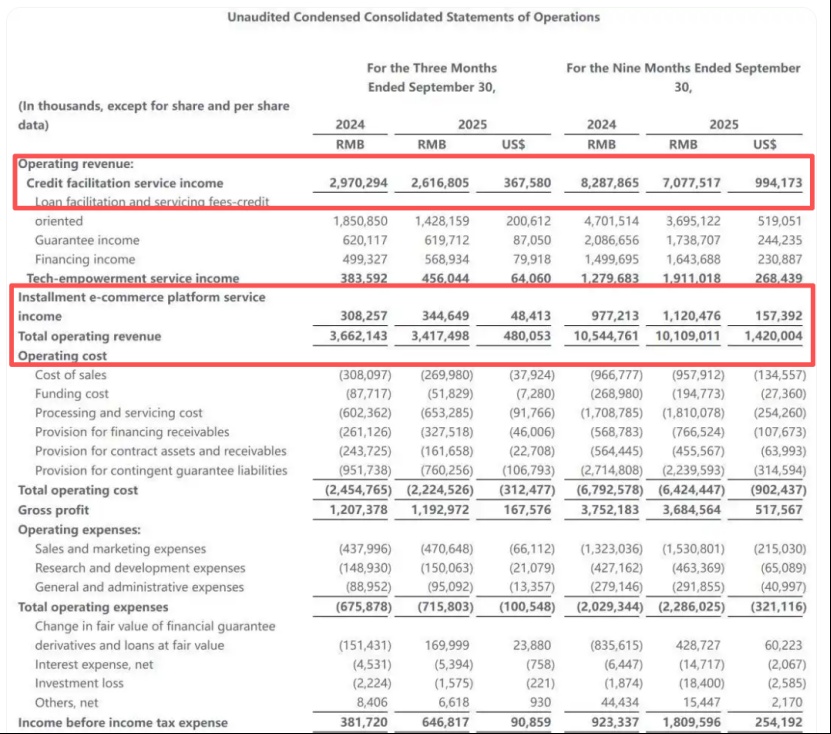The width and height of the screenshot is (831, 734).
Task: Click the Processing and servicing cost label
Action: (x=119, y=413)
